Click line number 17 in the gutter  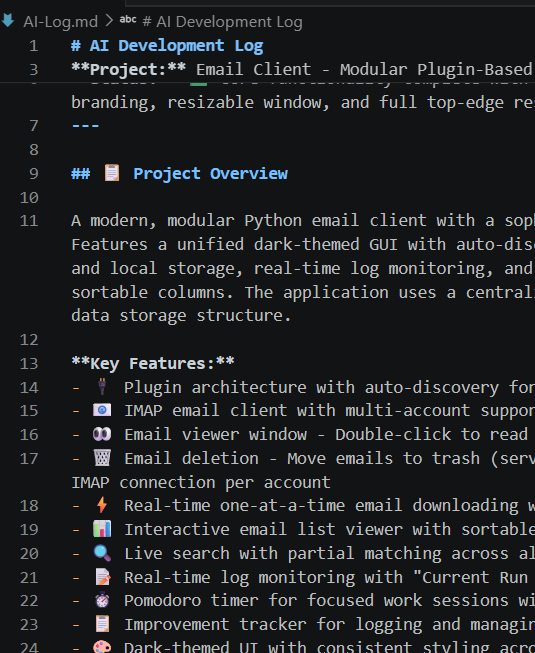[x=29, y=459]
